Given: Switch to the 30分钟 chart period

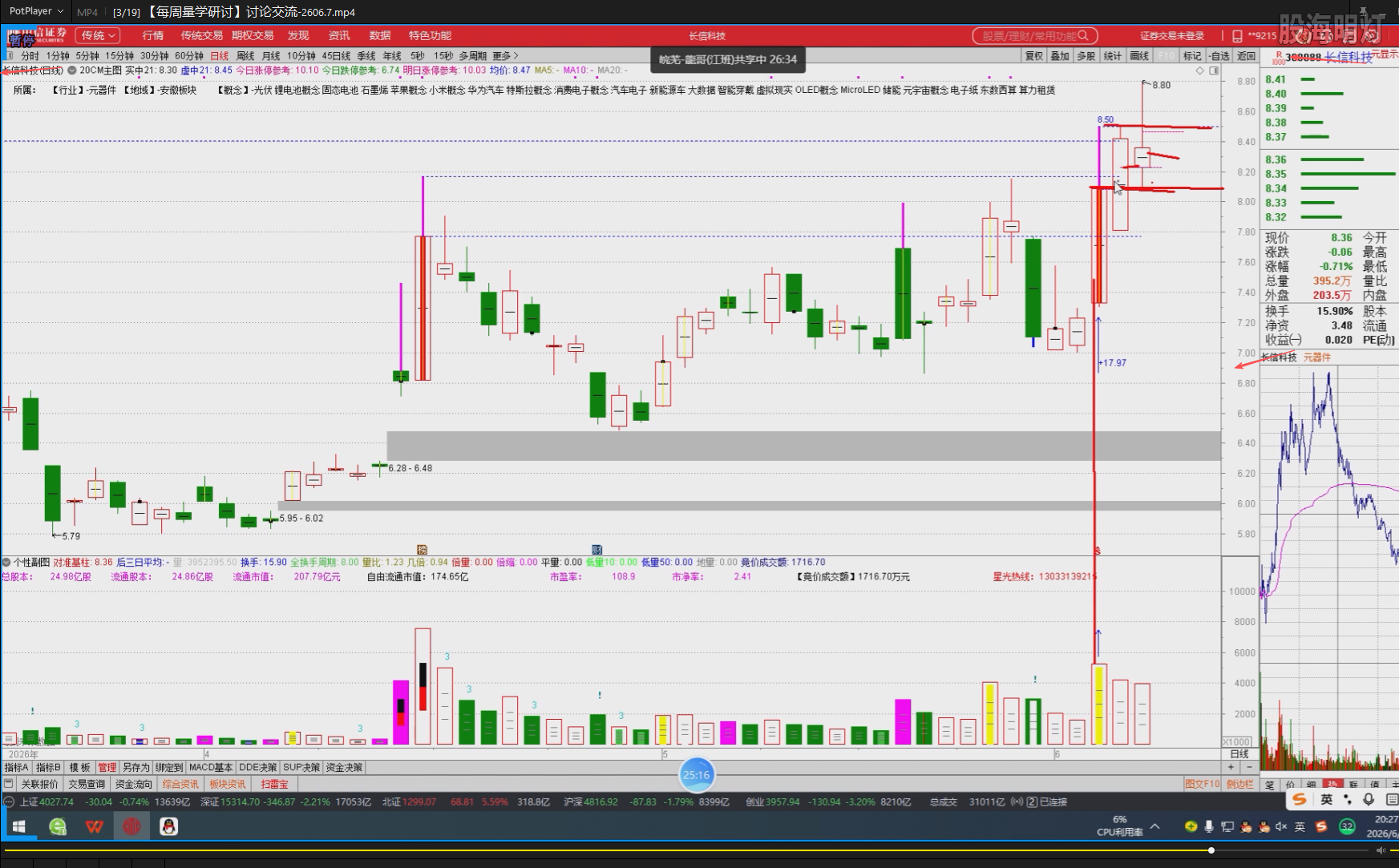Looking at the screenshot, I should pyautogui.click(x=155, y=56).
